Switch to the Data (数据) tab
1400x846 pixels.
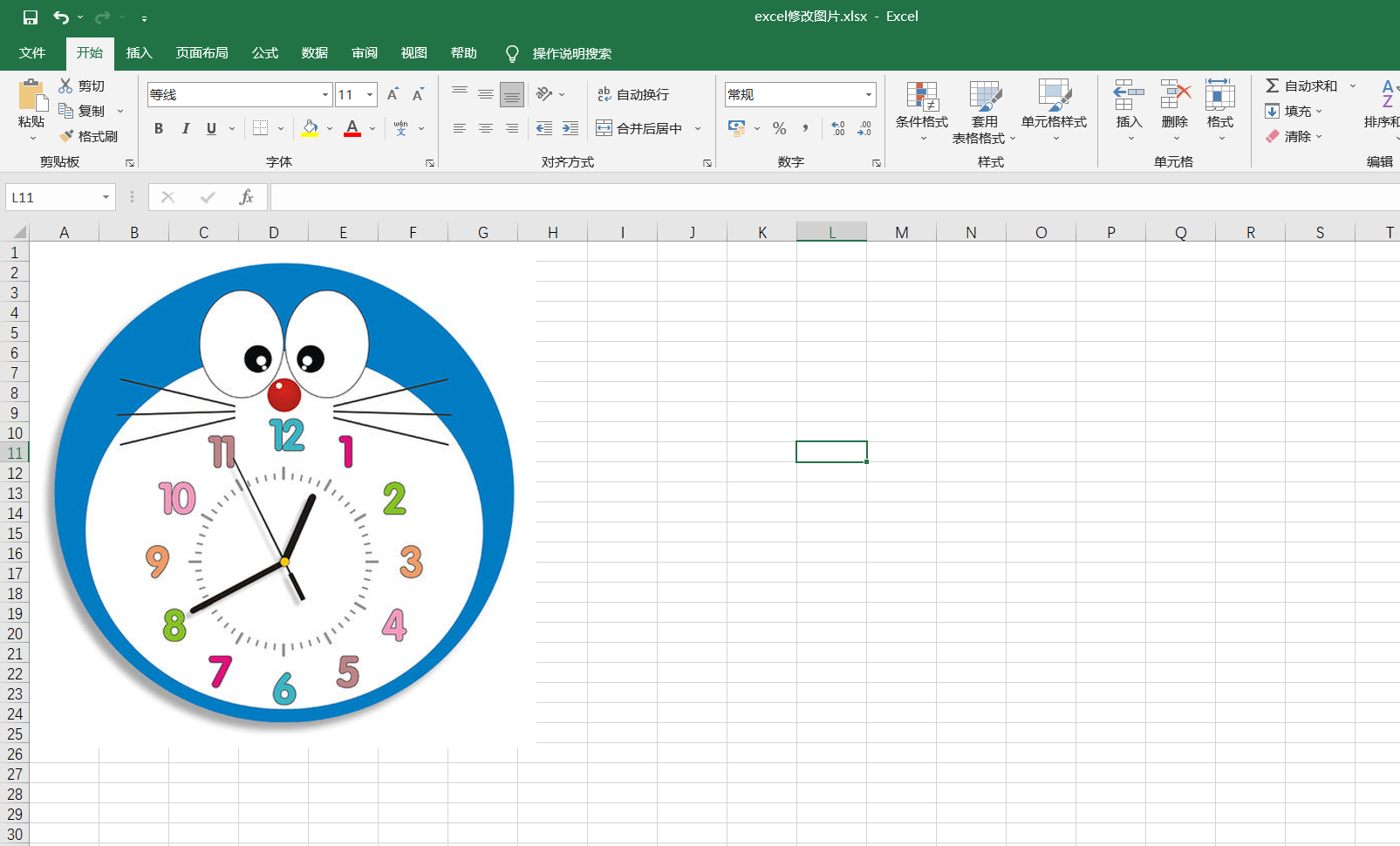[314, 53]
